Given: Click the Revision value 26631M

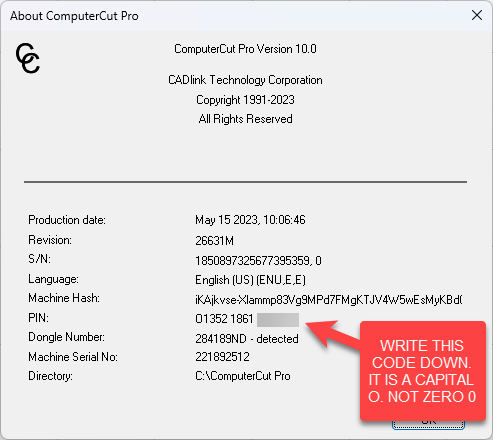Looking at the screenshot, I should coord(214,241).
